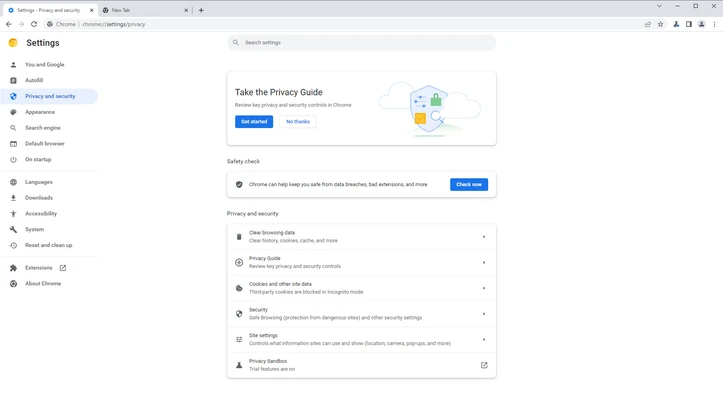Image resolution: width=723 pixels, height=400 pixels.
Task: Click the share page icon in address bar
Action: [648, 24]
